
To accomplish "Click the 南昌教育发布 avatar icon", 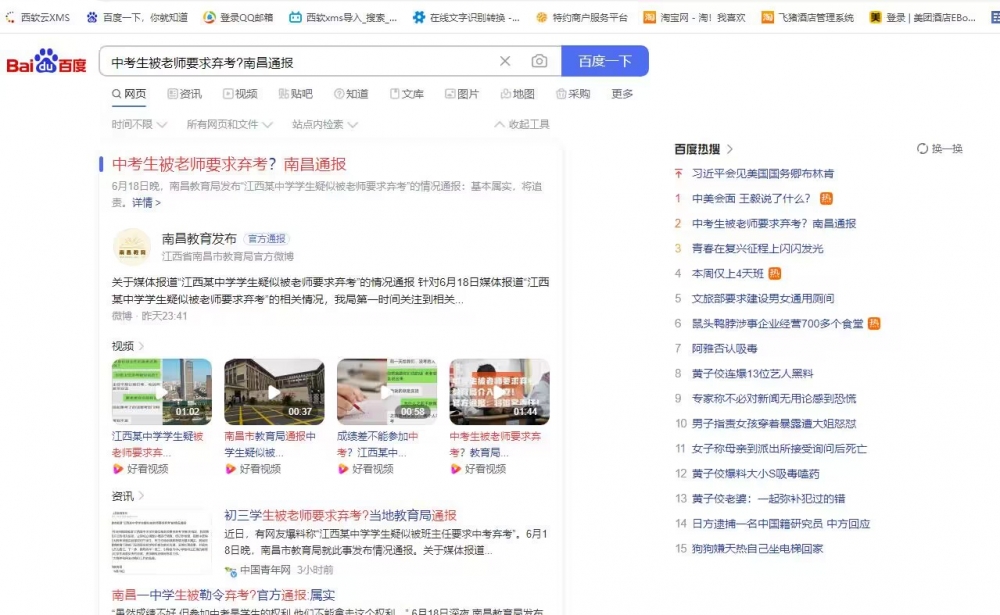I will 131,247.
